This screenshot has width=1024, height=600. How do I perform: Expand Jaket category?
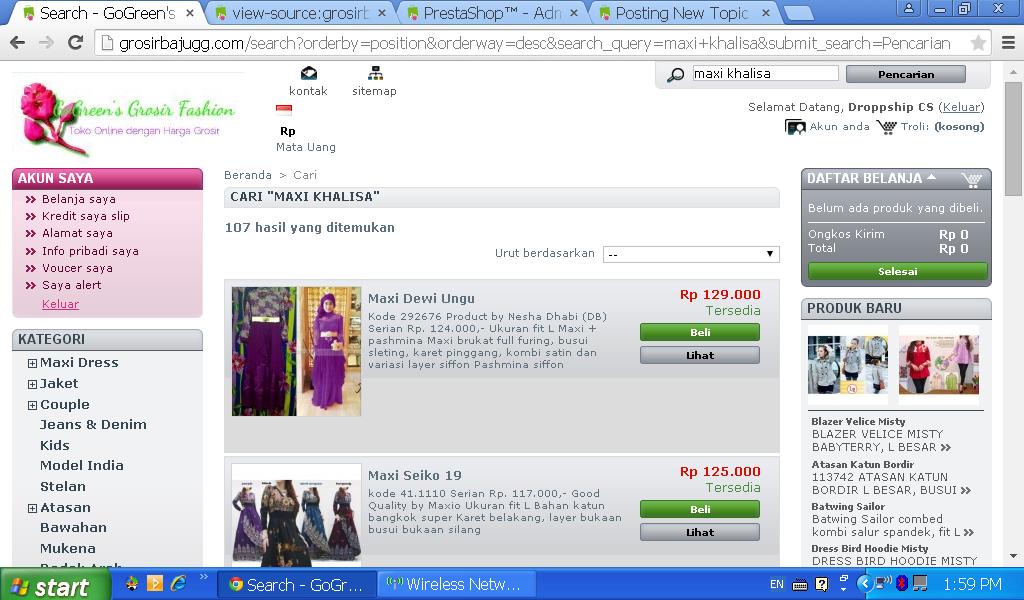(x=32, y=385)
